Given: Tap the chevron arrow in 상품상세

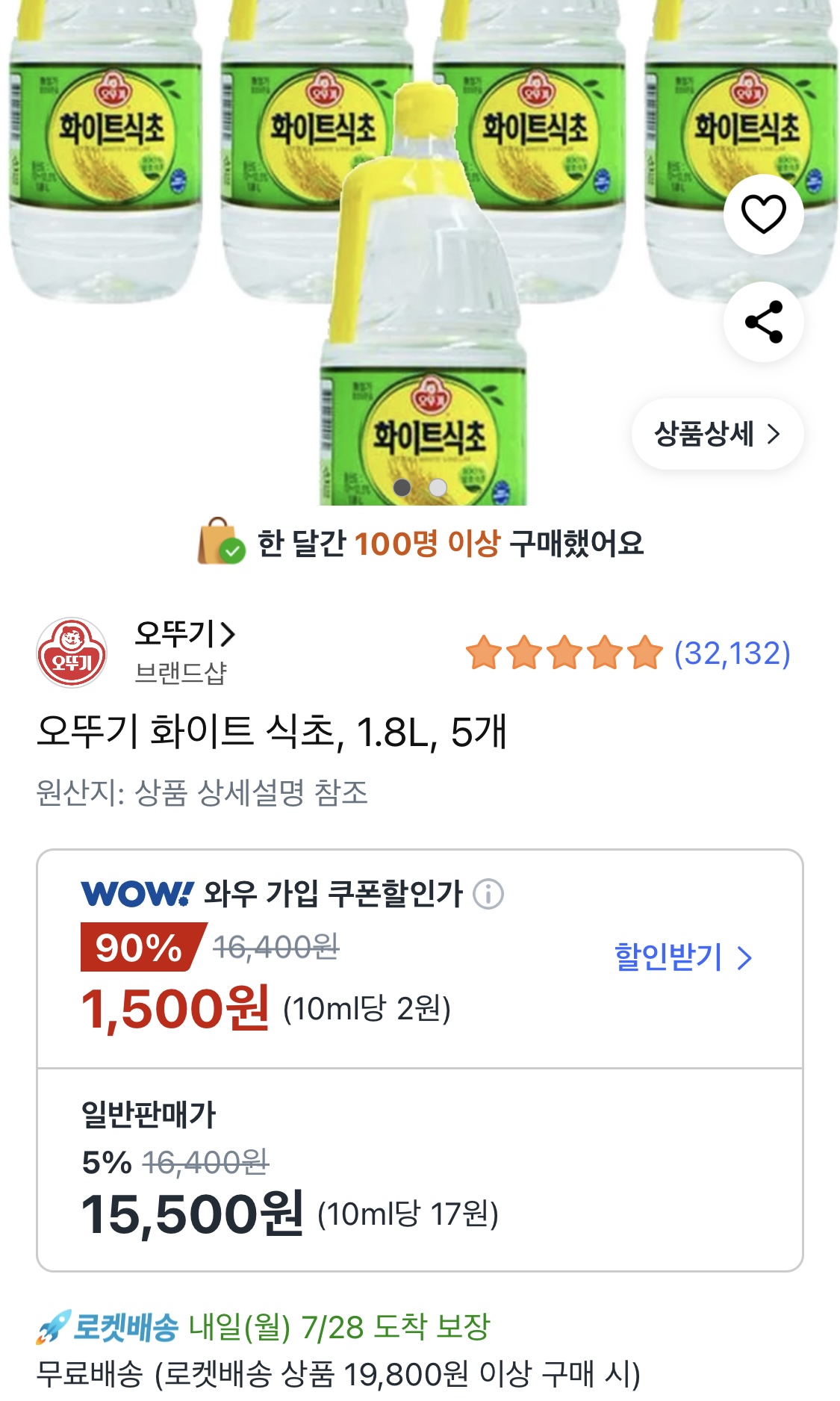Looking at the screenshot, I should click(x=774, y=434).
